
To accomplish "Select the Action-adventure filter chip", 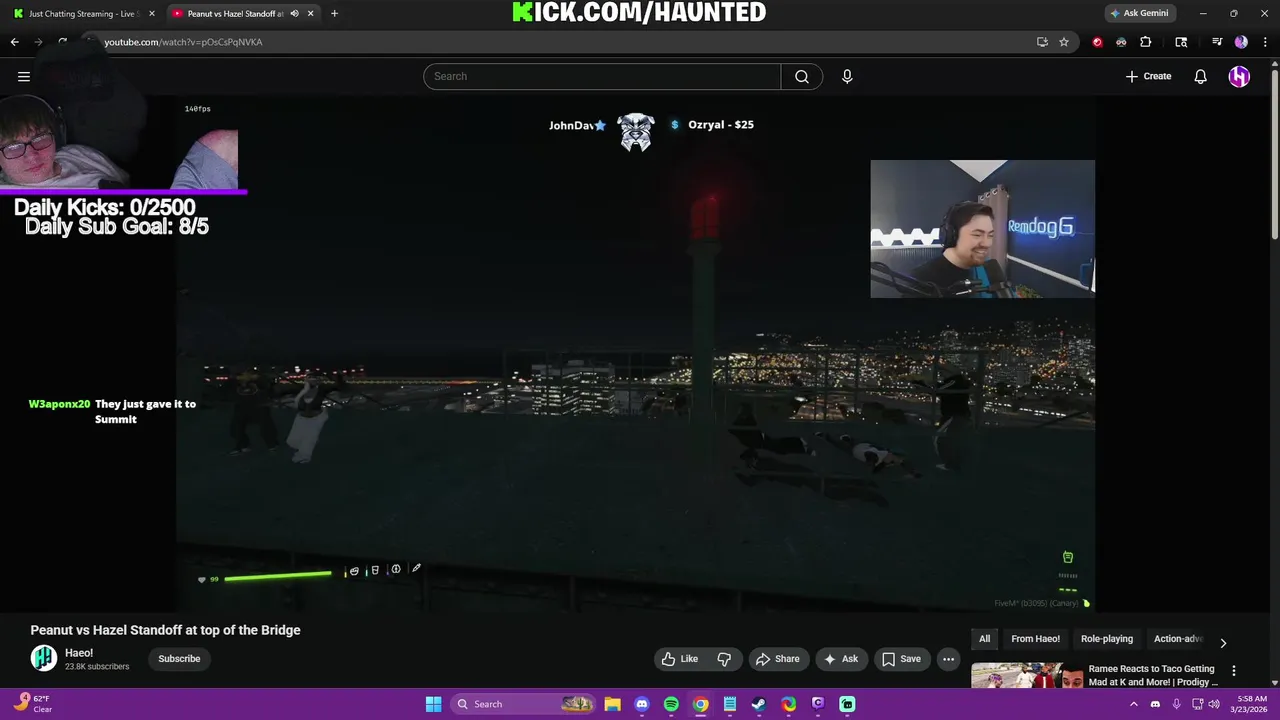I will coord(1178,639).
